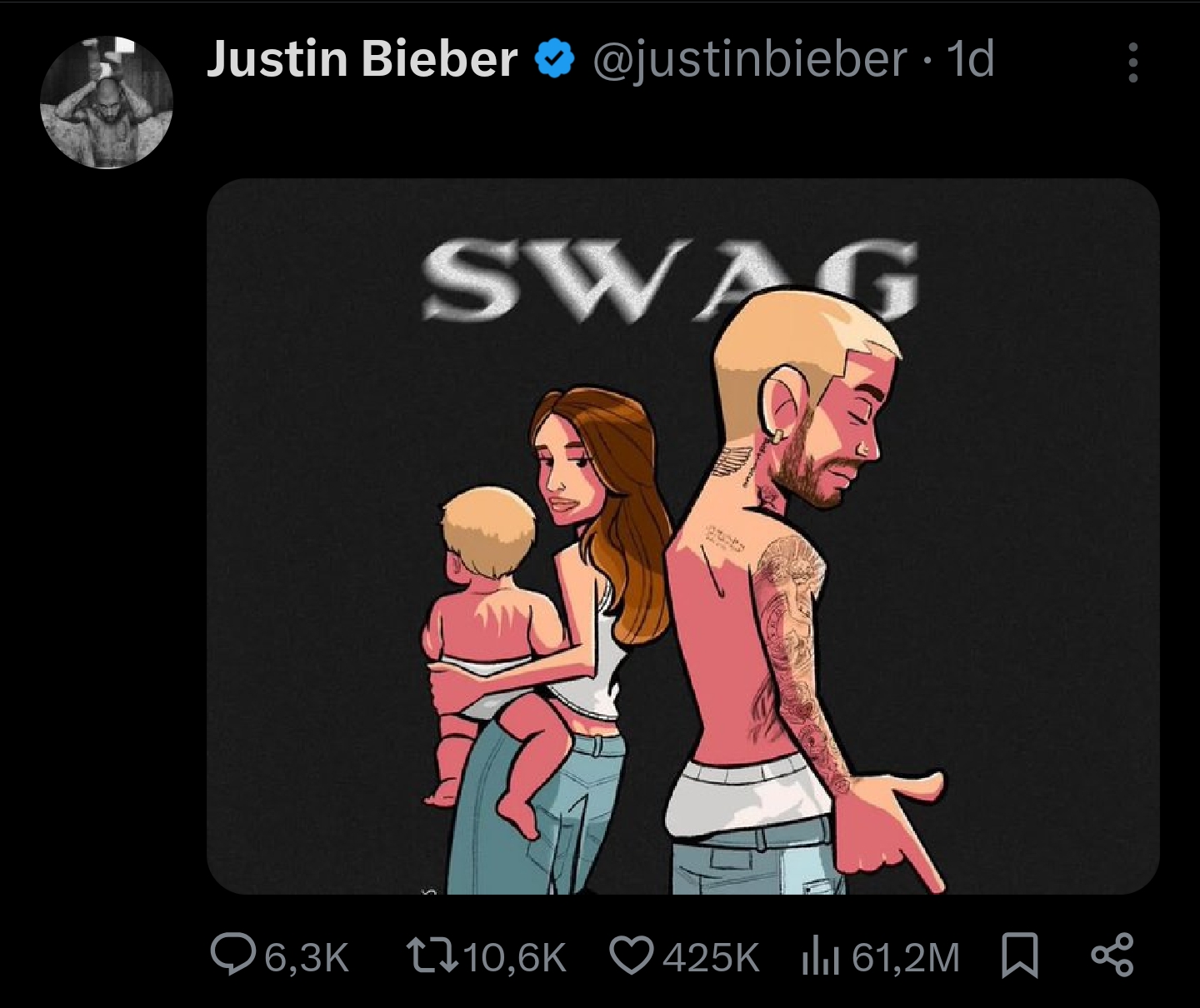The width and height of the screenshot is (1200, 1008).
Task: Share the tweet with the share icon
Action: 1112,956
